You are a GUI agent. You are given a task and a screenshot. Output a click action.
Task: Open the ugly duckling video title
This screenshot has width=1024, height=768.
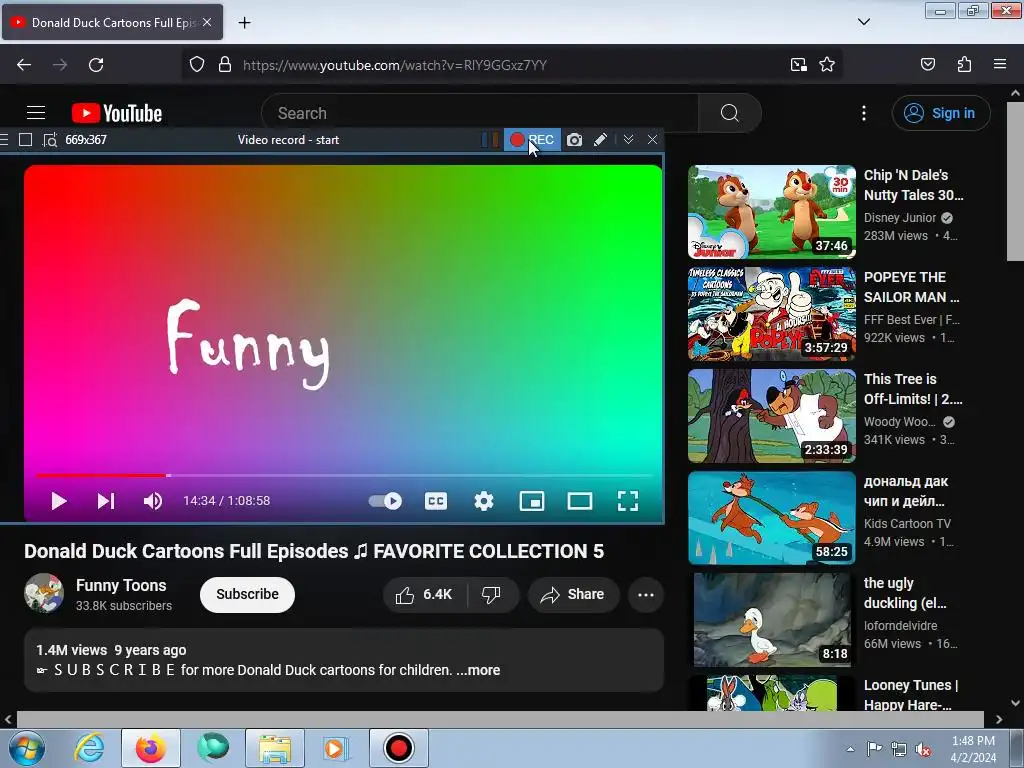[x=905, y=593]
